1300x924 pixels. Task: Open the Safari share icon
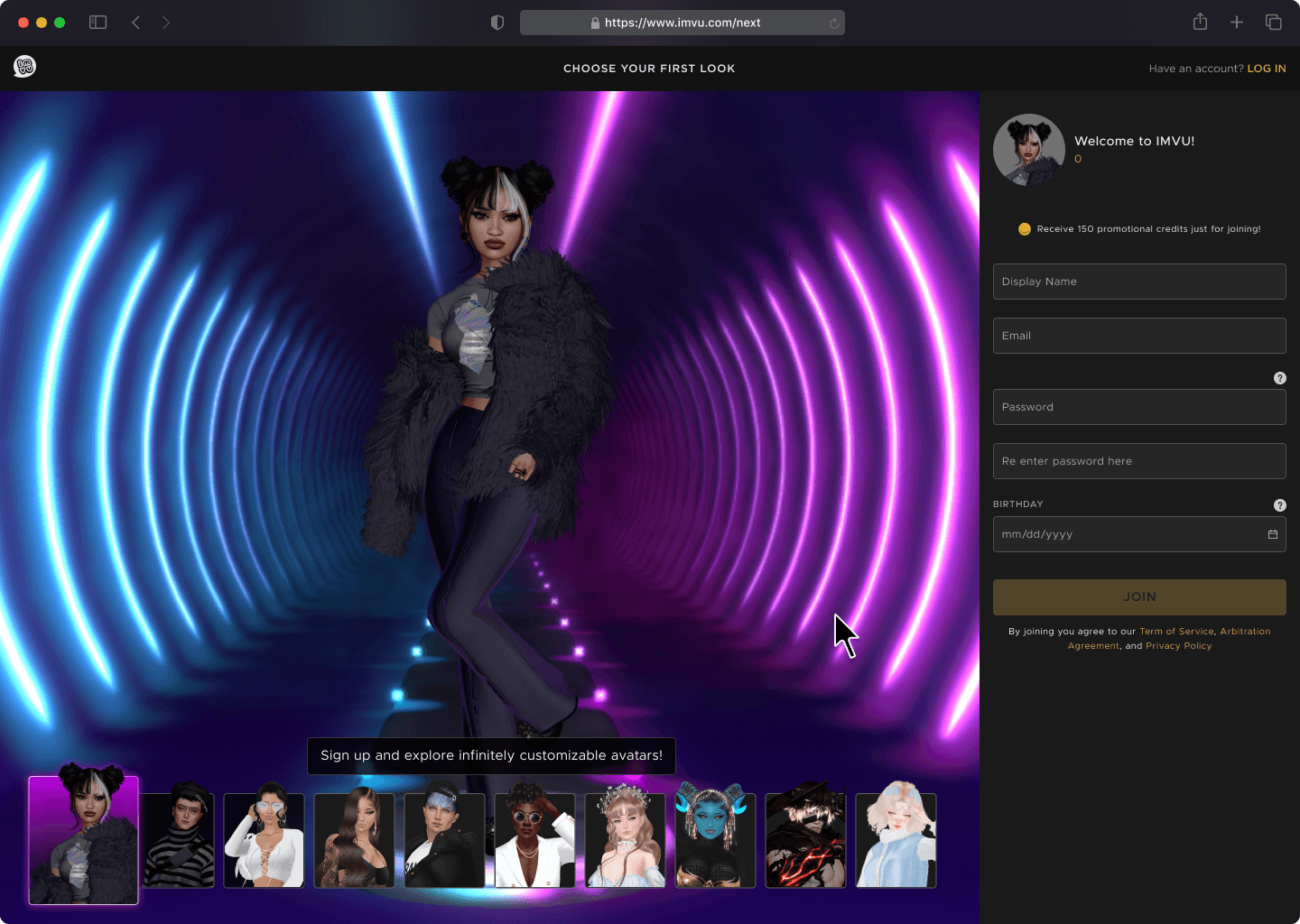[x=1200, y=22]
